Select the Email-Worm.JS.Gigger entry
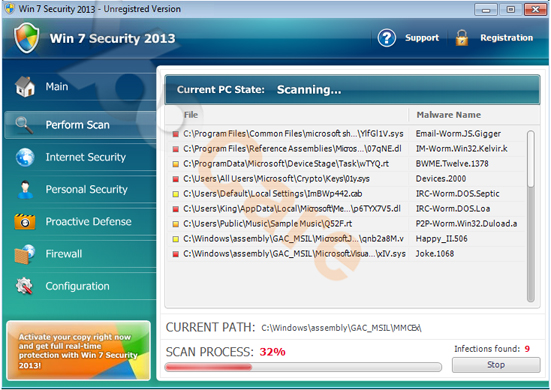The height and width of the screenshot is (390, 551). [x=458, y=134]
